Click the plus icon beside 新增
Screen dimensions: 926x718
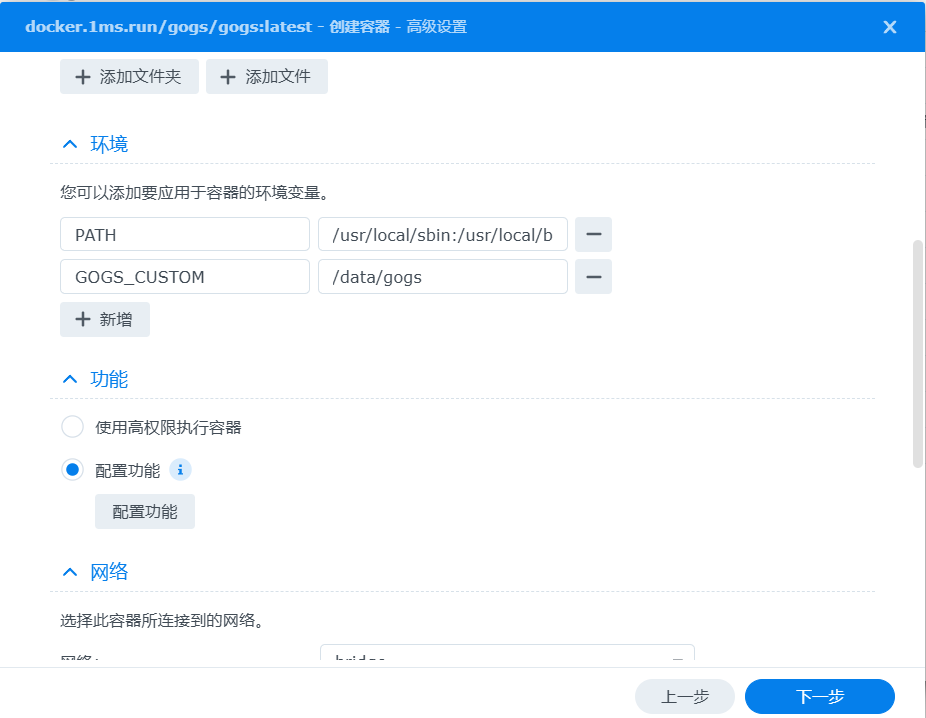83,319
